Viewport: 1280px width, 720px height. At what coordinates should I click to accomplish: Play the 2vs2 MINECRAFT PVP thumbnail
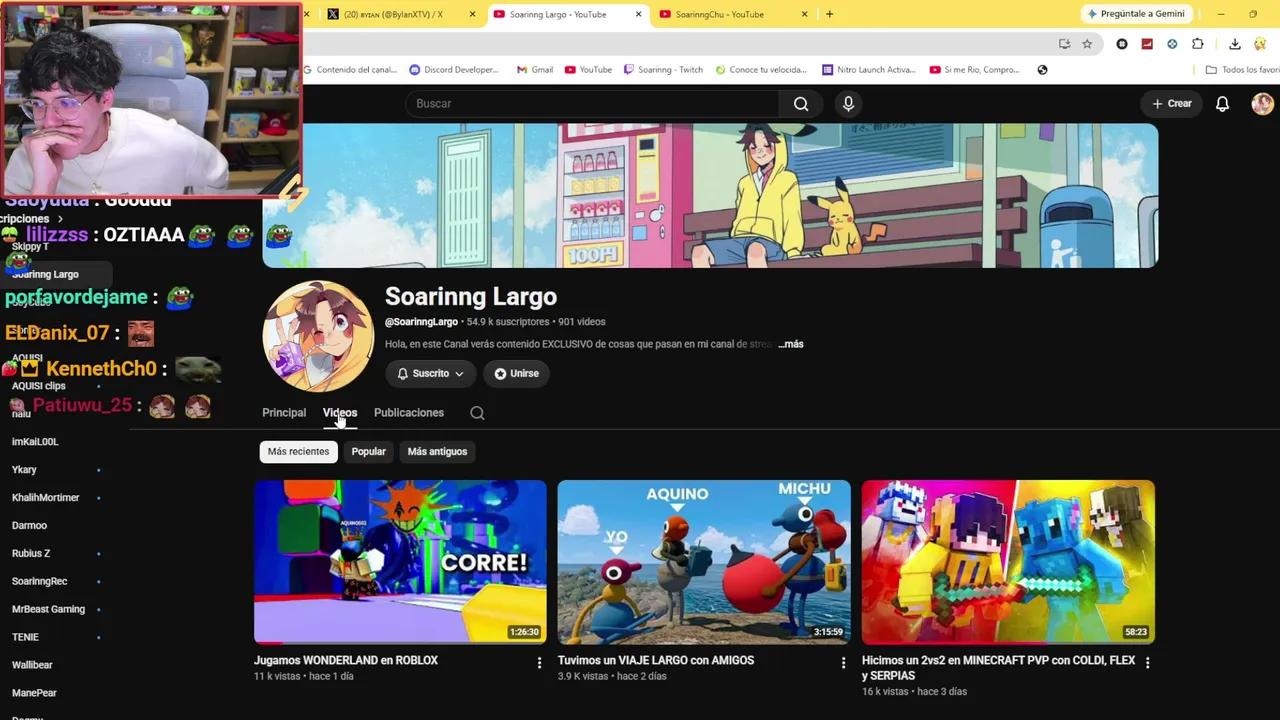(x=1008, y=562)
